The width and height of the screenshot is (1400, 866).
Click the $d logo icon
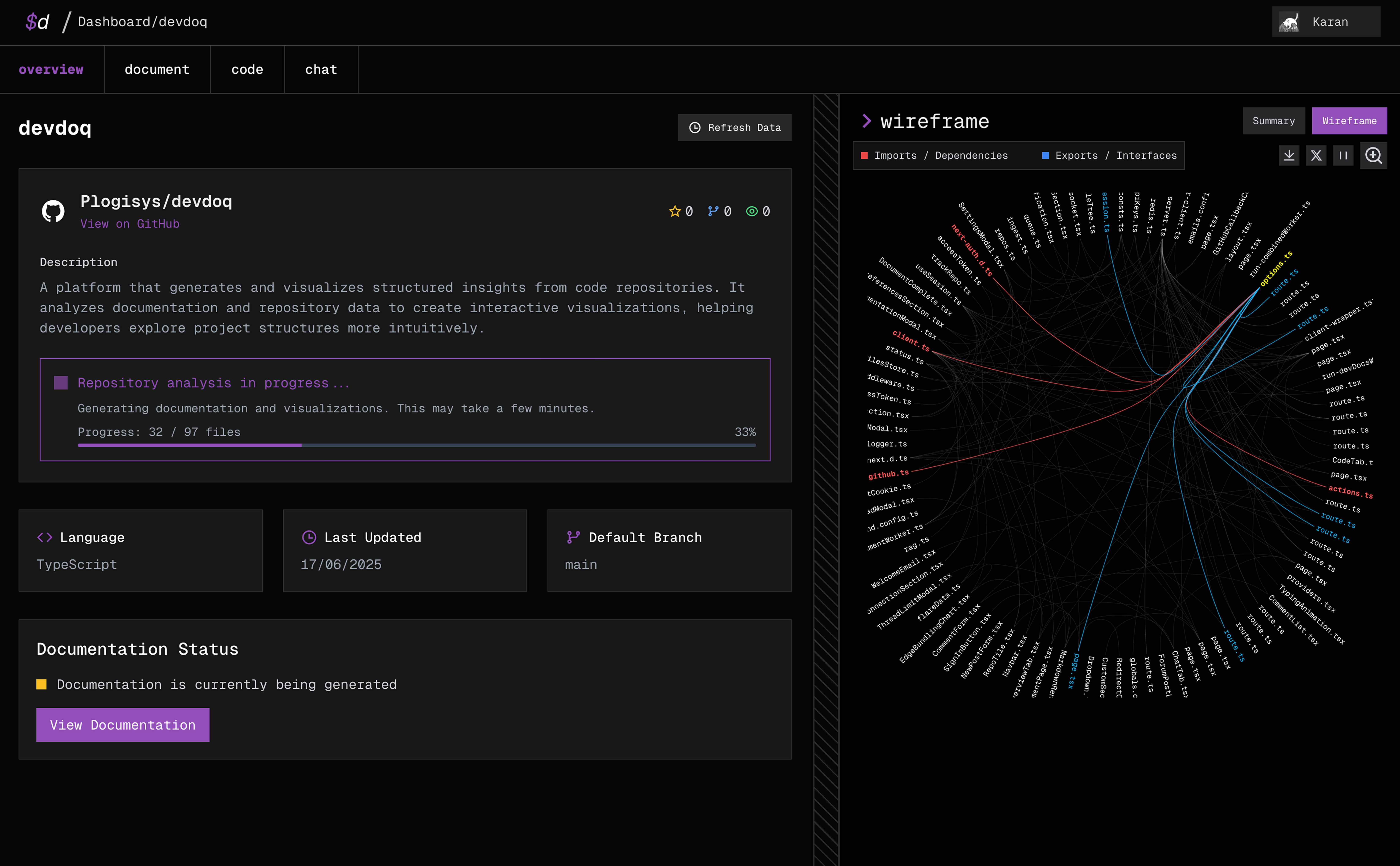coord(37,22)
